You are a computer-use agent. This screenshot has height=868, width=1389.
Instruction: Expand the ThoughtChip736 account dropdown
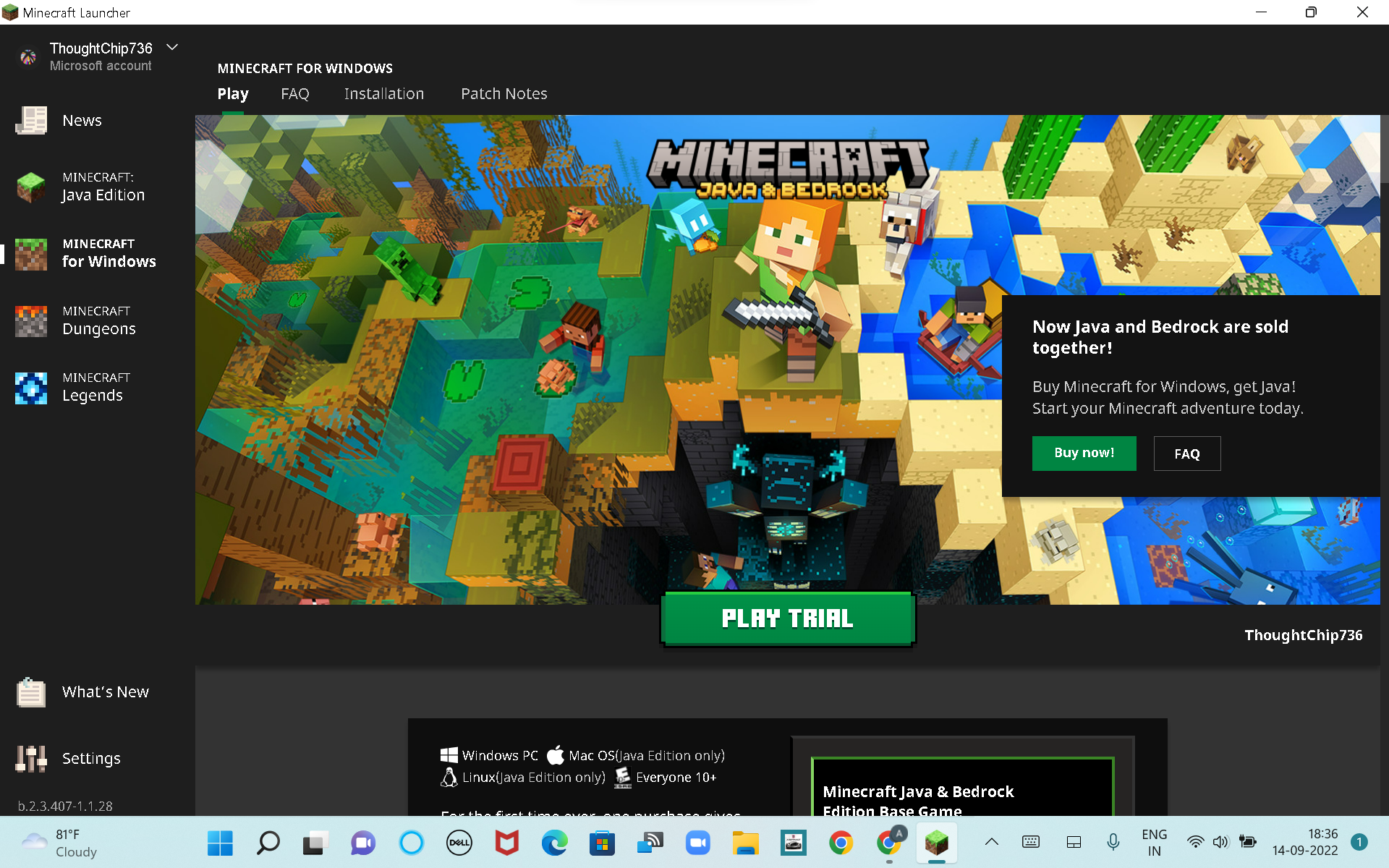(x=172, y=48)
